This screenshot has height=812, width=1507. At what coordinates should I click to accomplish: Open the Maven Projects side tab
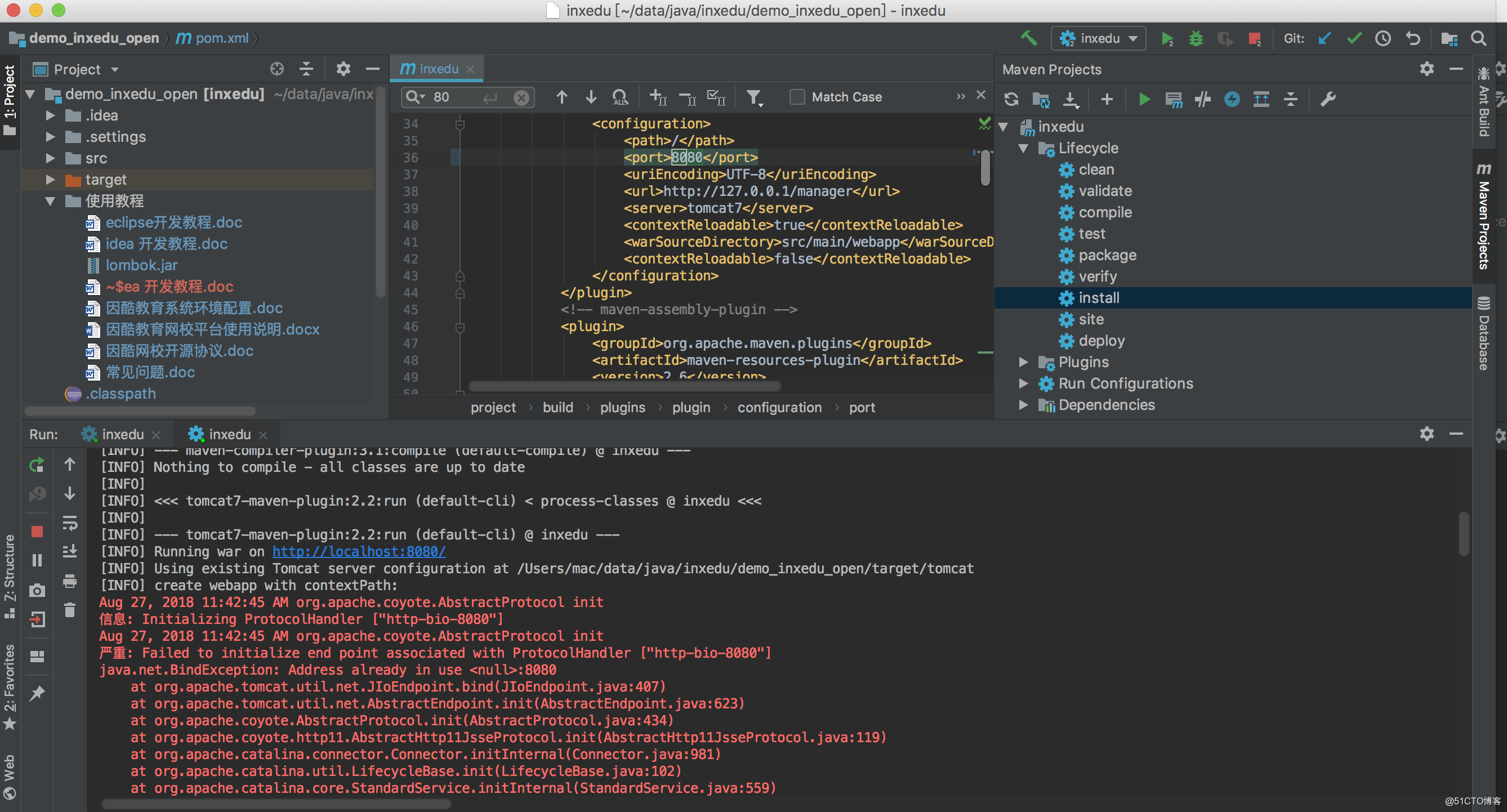tap(1483, 216)
